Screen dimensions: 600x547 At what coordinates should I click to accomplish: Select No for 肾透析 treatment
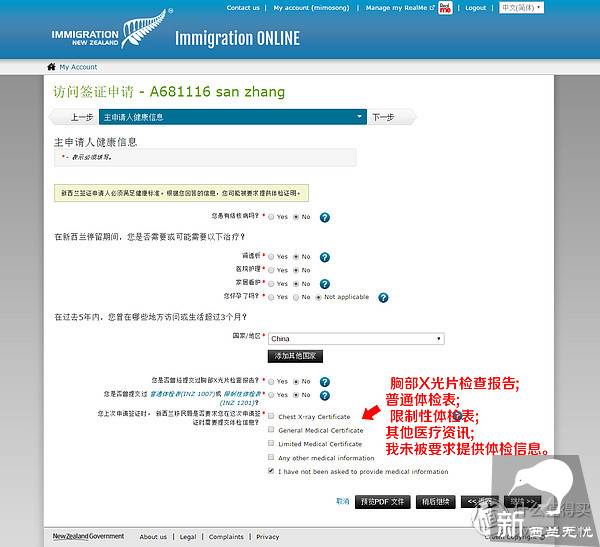coord(296,257)
